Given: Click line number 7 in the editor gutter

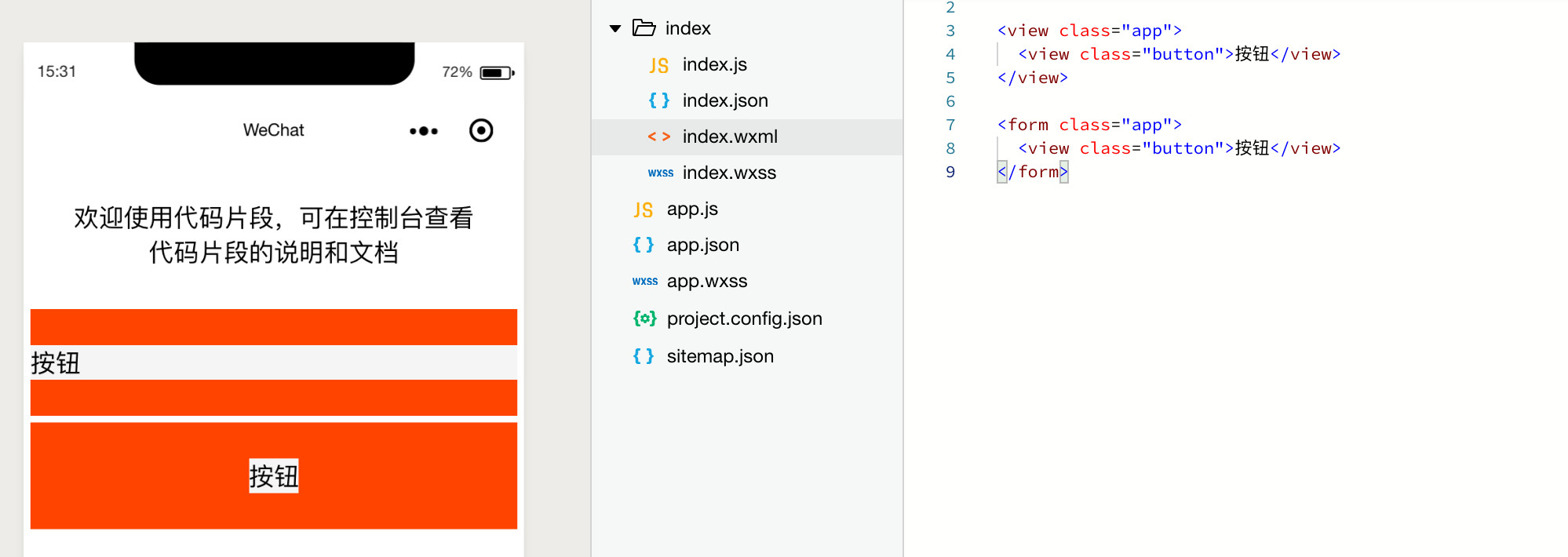Looking at the screenshot, I should click(x=950, y=125).
